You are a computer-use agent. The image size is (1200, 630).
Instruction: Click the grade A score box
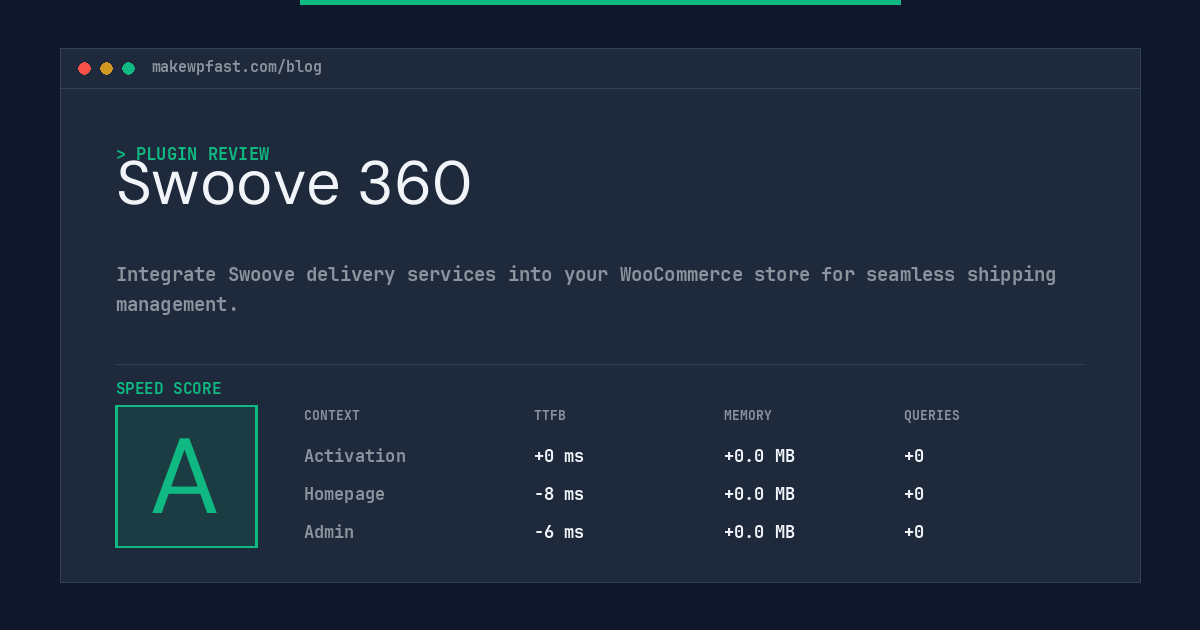pos(186,476)
